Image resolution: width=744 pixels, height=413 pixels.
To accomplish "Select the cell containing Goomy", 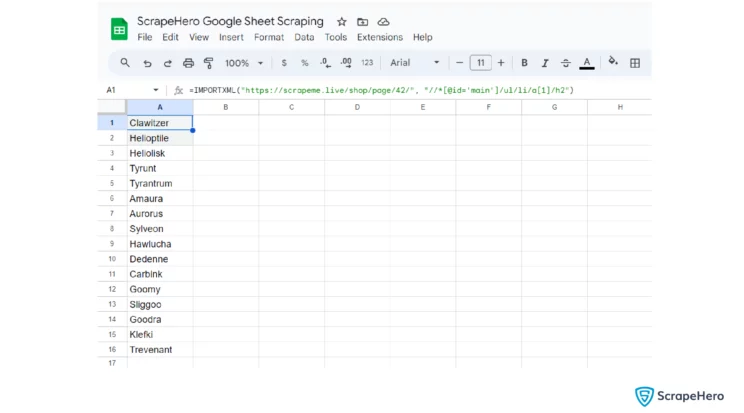I will (160, 290).
